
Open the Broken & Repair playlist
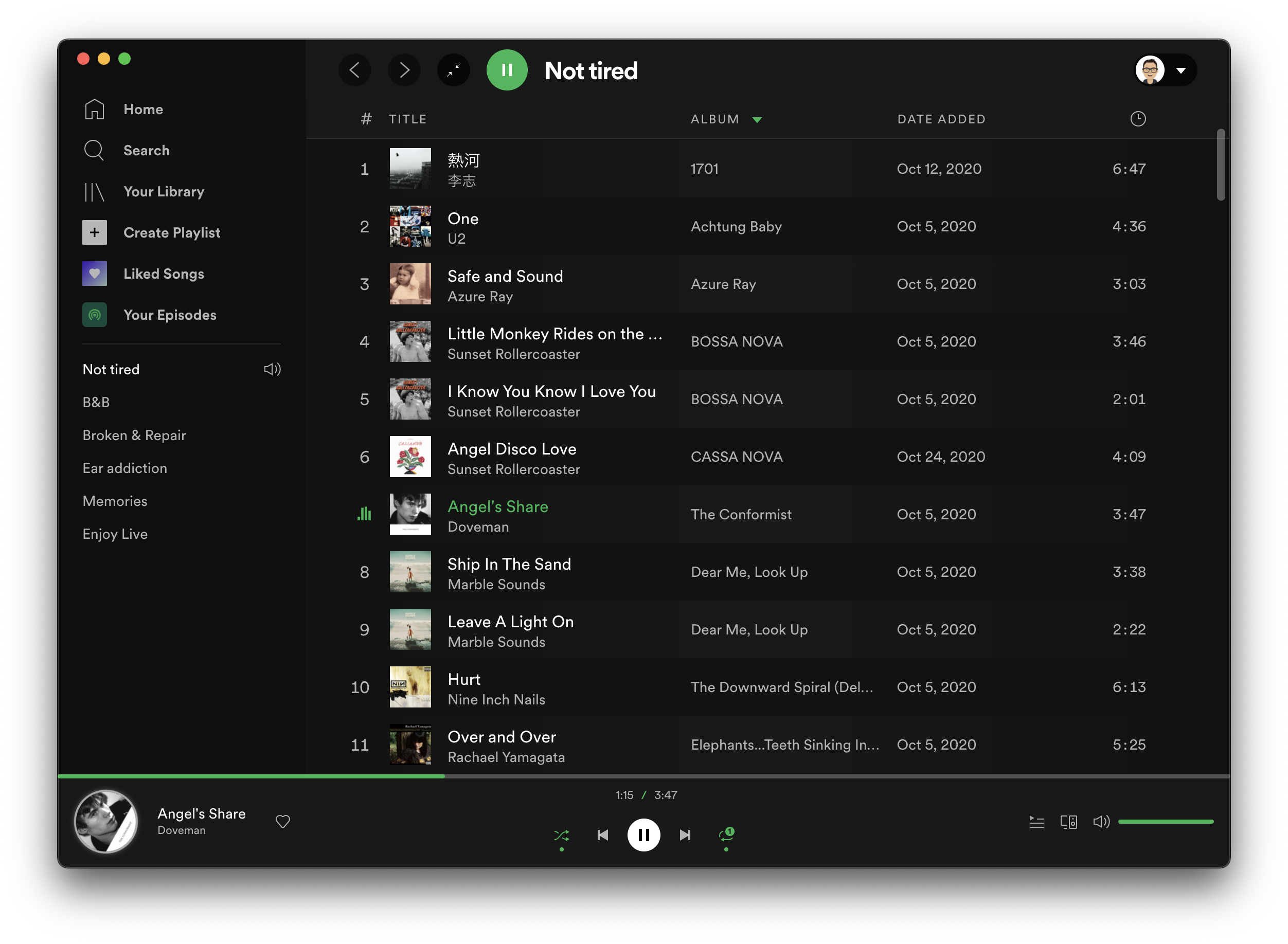point(134,435)
